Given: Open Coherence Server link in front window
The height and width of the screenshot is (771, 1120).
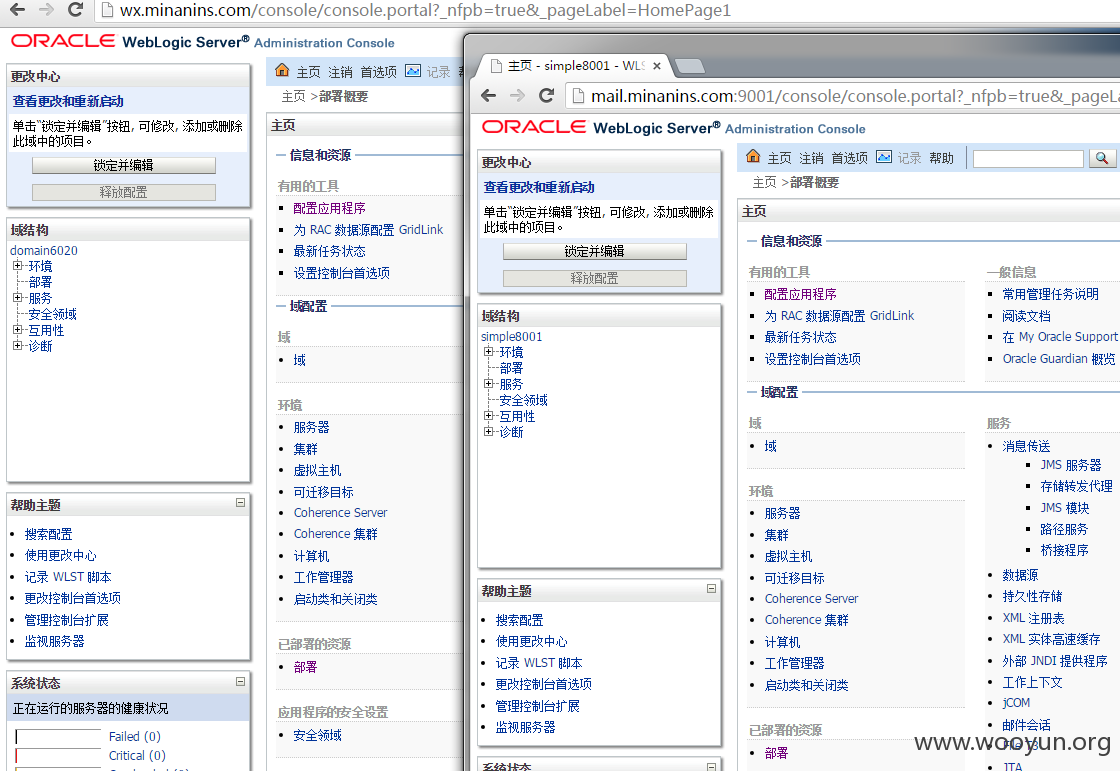Looking at the screenshot, I should pyautogui.click(x=811, y=599).
